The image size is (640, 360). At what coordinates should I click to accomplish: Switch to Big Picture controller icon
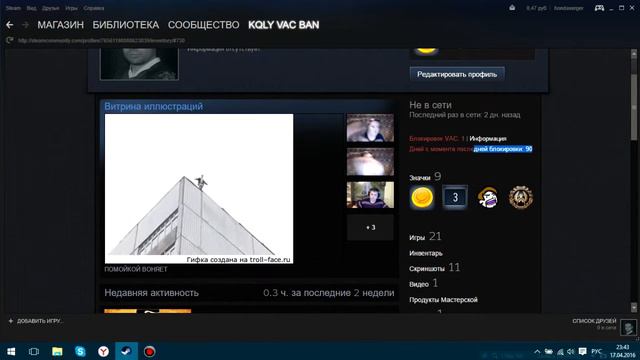(x=599, y=8)
